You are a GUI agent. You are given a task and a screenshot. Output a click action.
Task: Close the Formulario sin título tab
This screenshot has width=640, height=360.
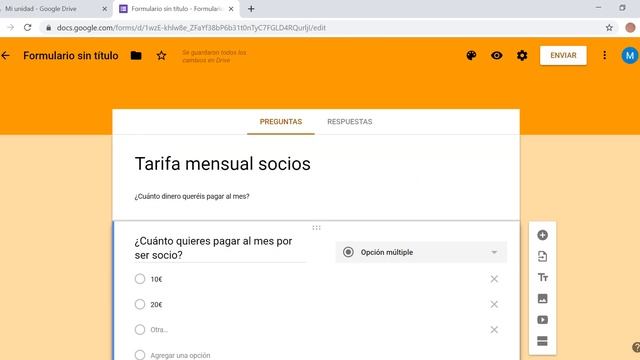pos(231,9)
